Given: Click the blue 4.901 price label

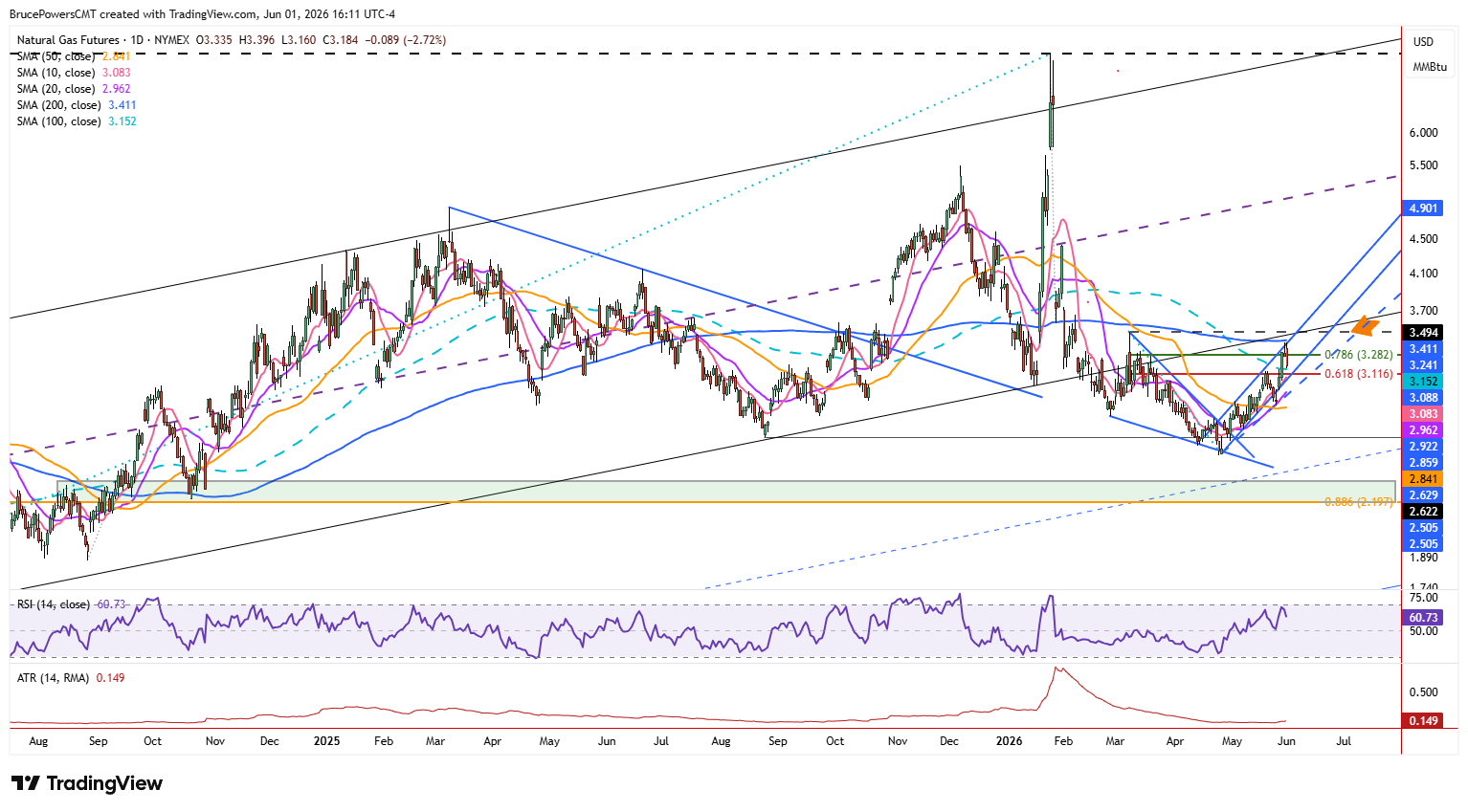Looking at the screenshot, I should [1423, 208].
